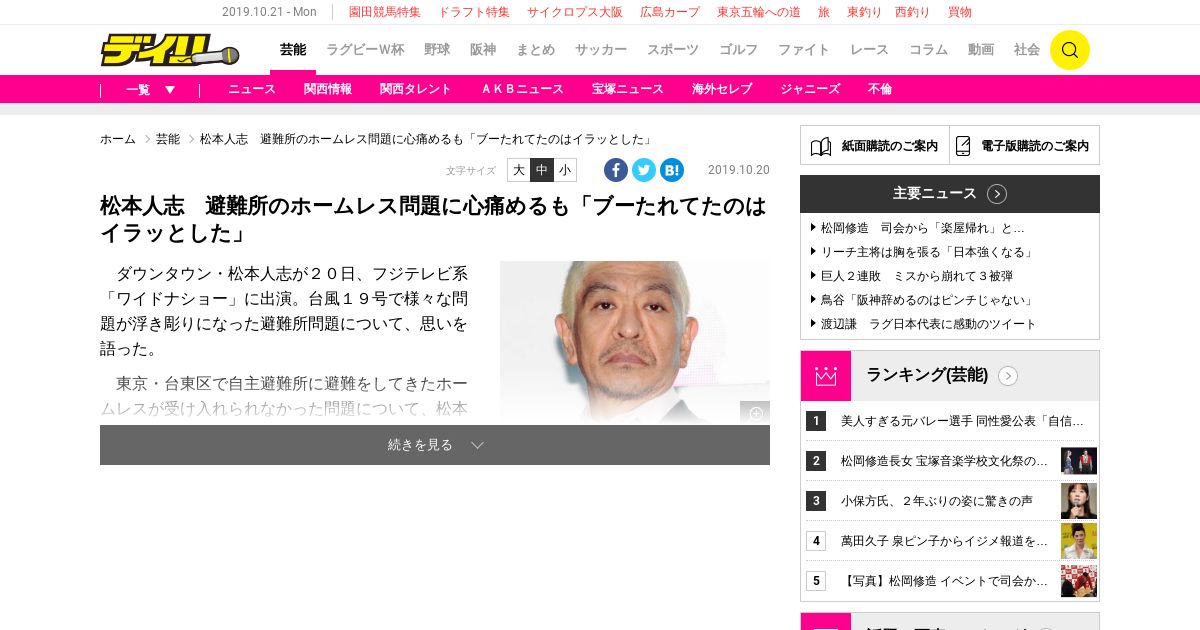Open the まとめ tab
This screenshot has height=630, width=1200.
535,50
